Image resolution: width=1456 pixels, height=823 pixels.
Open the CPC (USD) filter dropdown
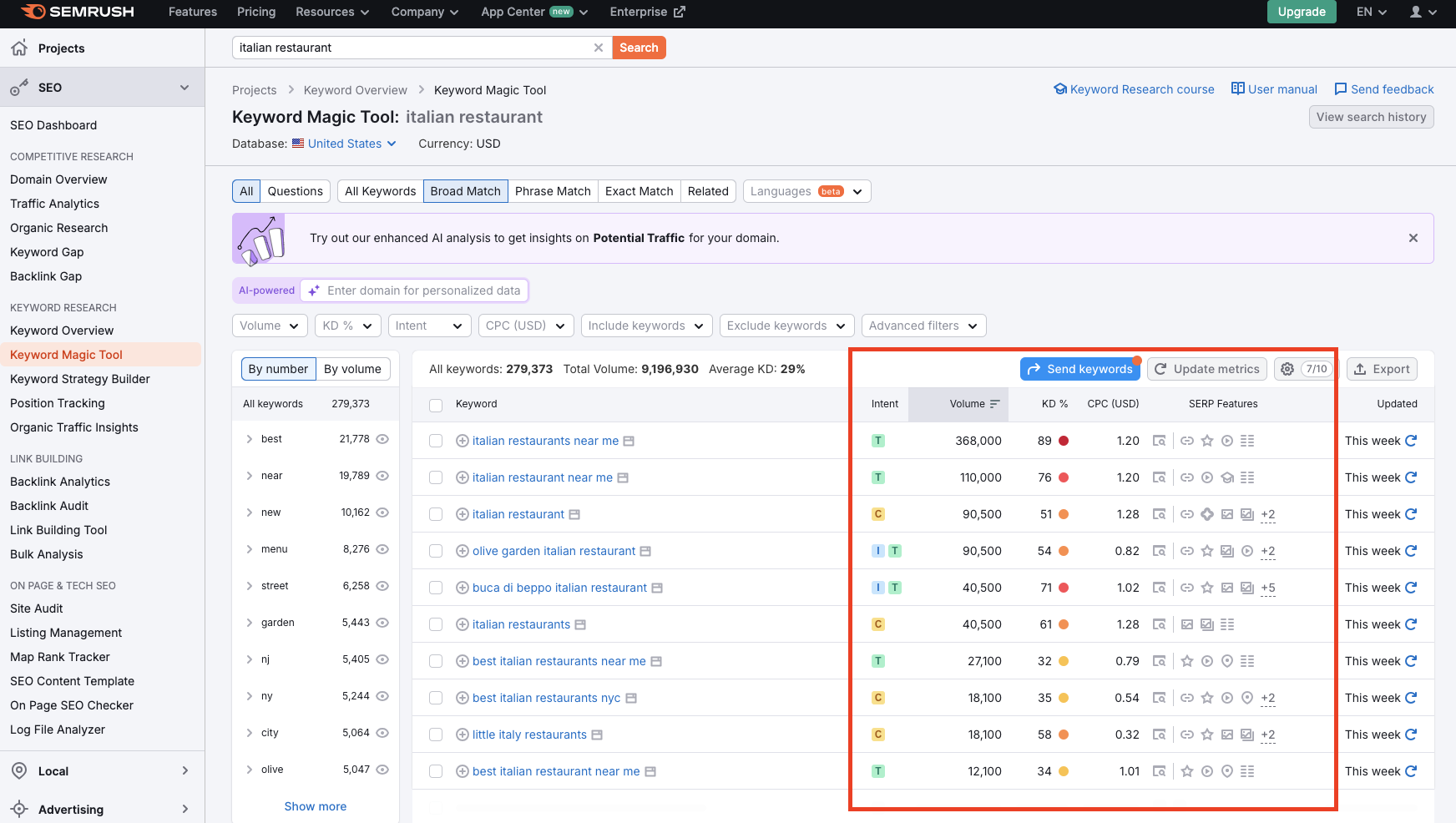click(x=526, y=326)
